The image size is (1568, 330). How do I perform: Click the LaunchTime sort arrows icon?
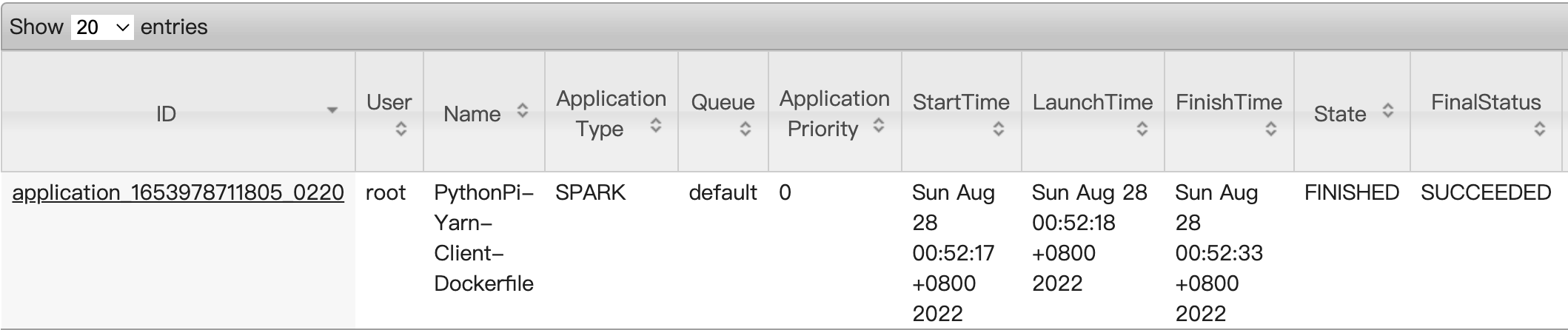click(x=1142, y=129)
